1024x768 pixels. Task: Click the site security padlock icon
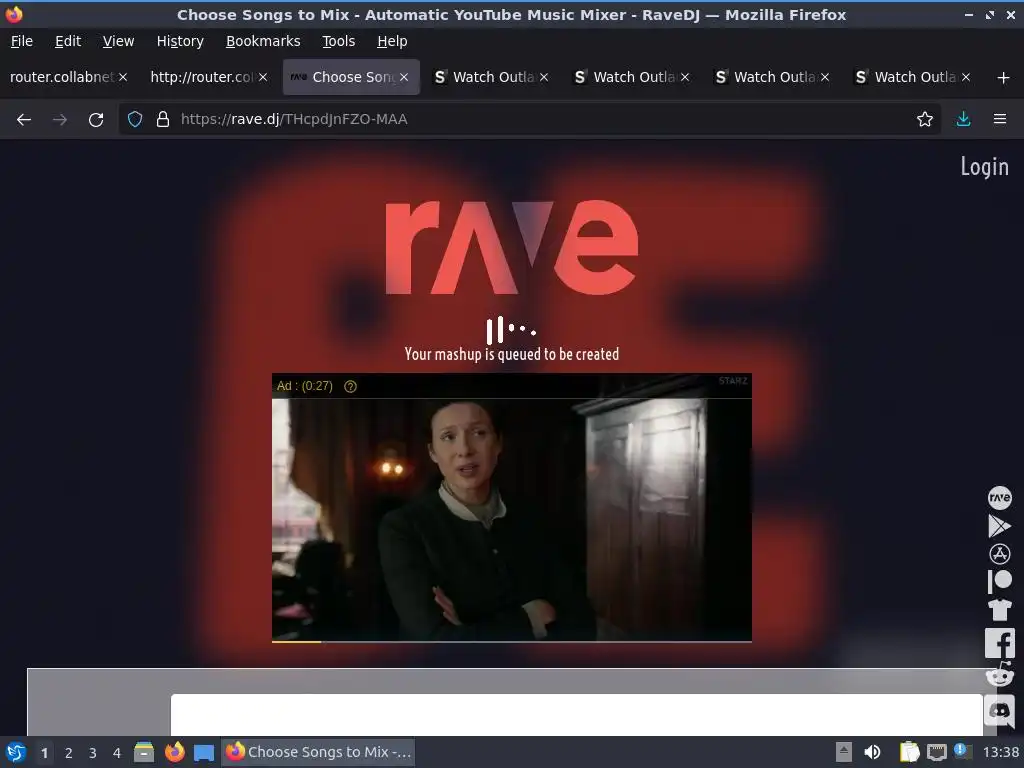163,120
